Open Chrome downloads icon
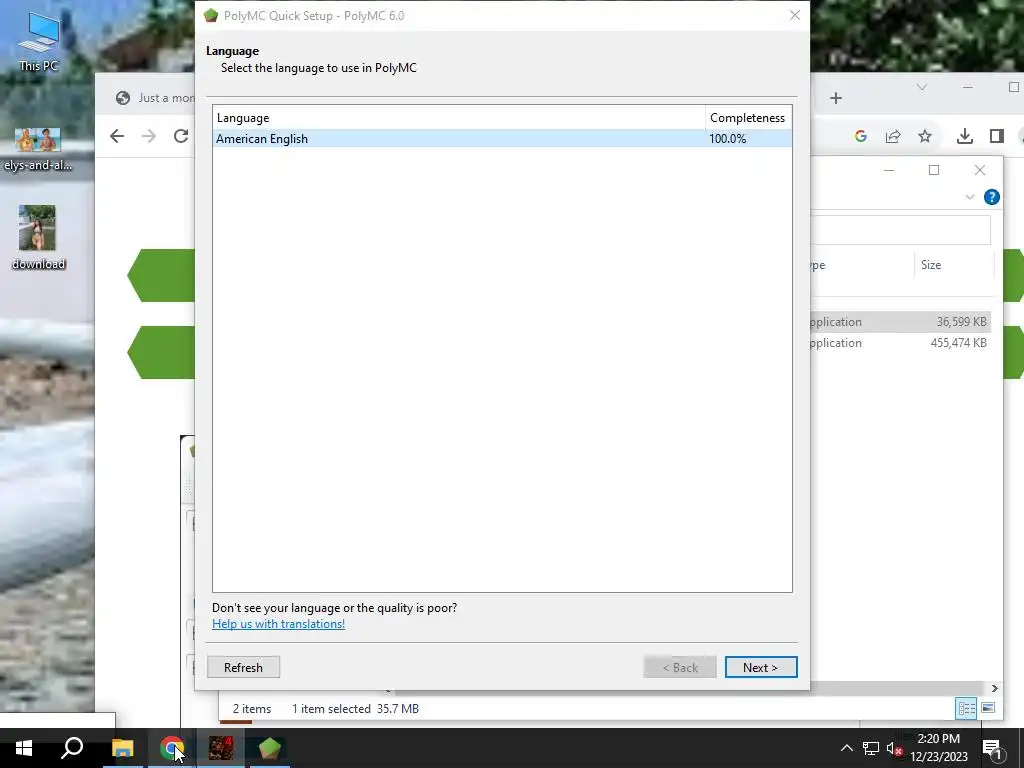The height and width of the screenshot is (768, 1024). coord(965,136)
